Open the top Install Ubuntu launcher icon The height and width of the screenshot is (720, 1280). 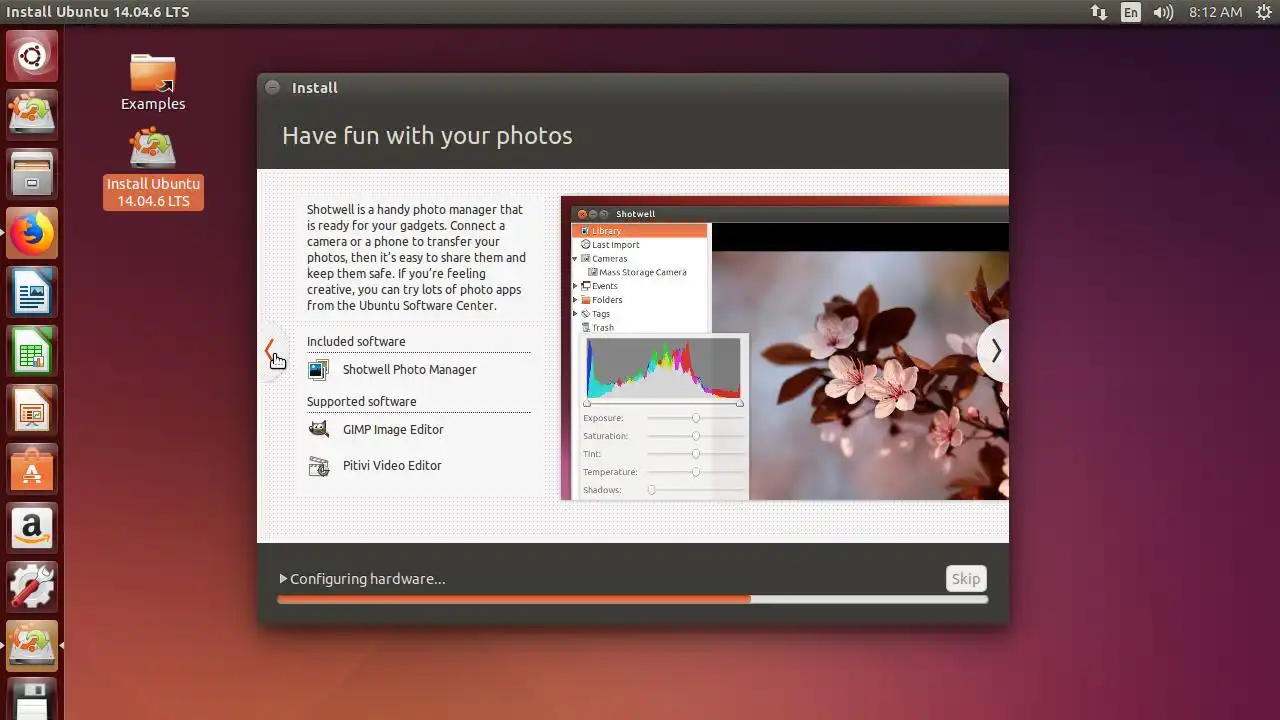(x=32, y=115)
